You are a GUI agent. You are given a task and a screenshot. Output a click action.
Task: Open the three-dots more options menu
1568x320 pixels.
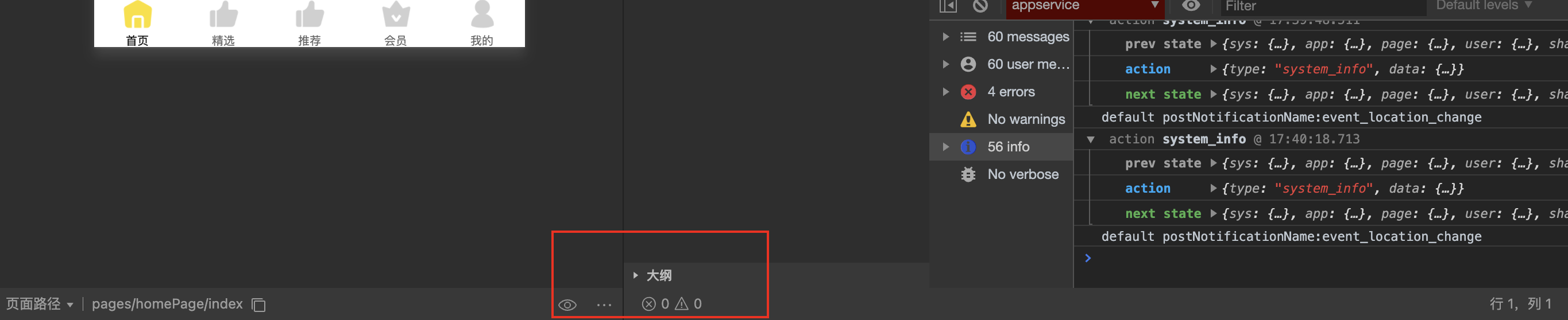click(x=604, y=305)
